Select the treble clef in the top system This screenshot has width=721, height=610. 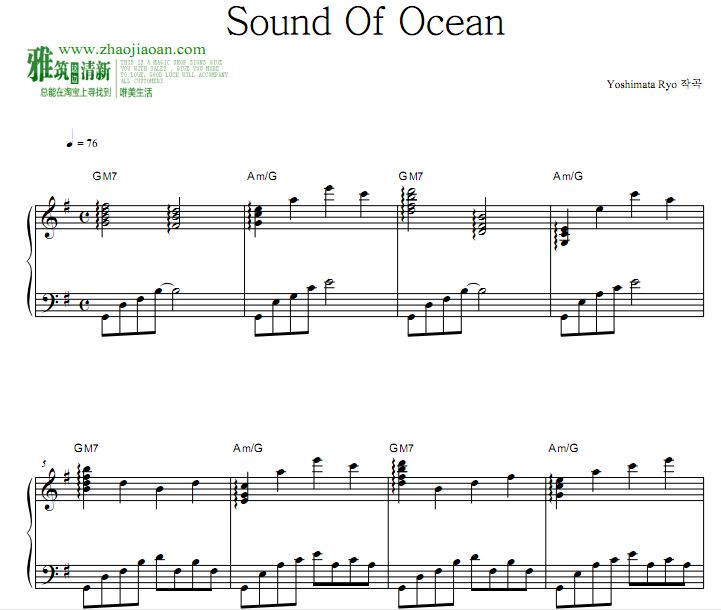48,214
